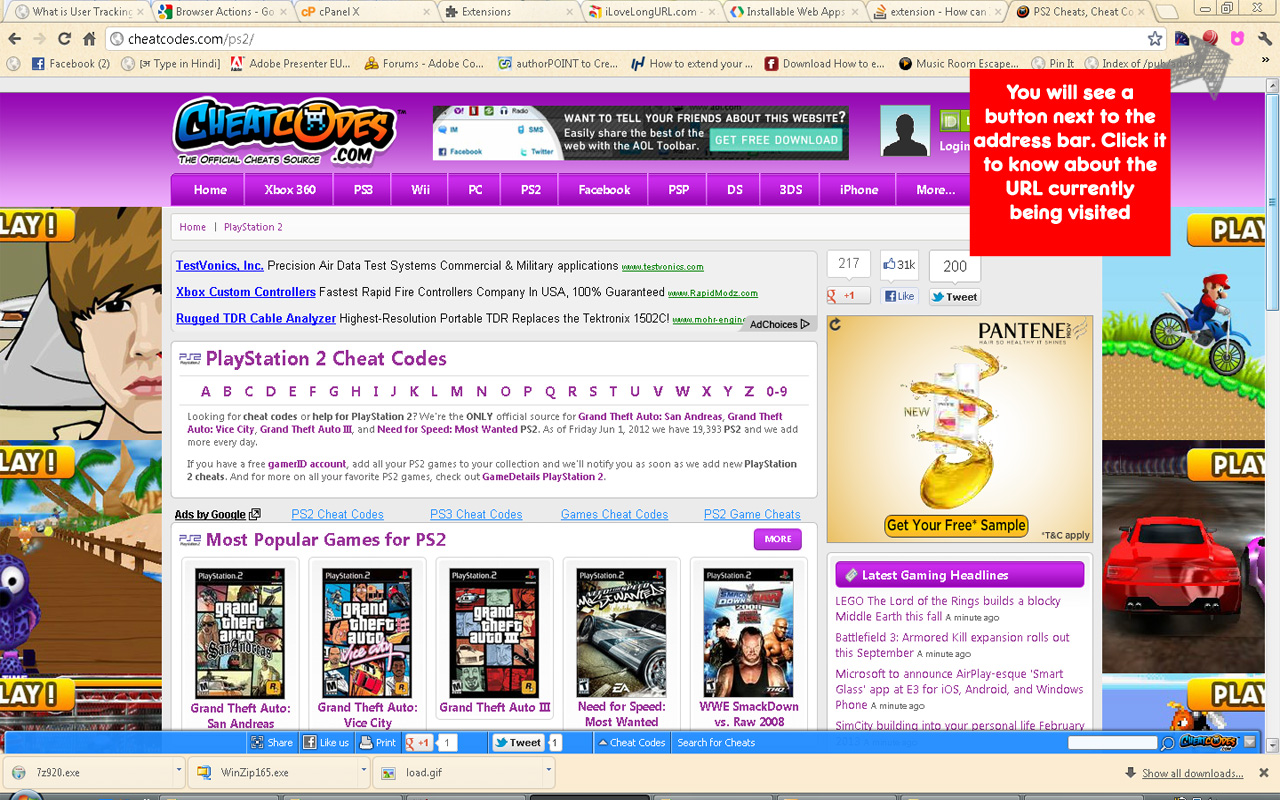The width and height of the screenshot is (1280, 800).
Task: Open PS3 in the purple navigation bar
Action: (363, 190)
